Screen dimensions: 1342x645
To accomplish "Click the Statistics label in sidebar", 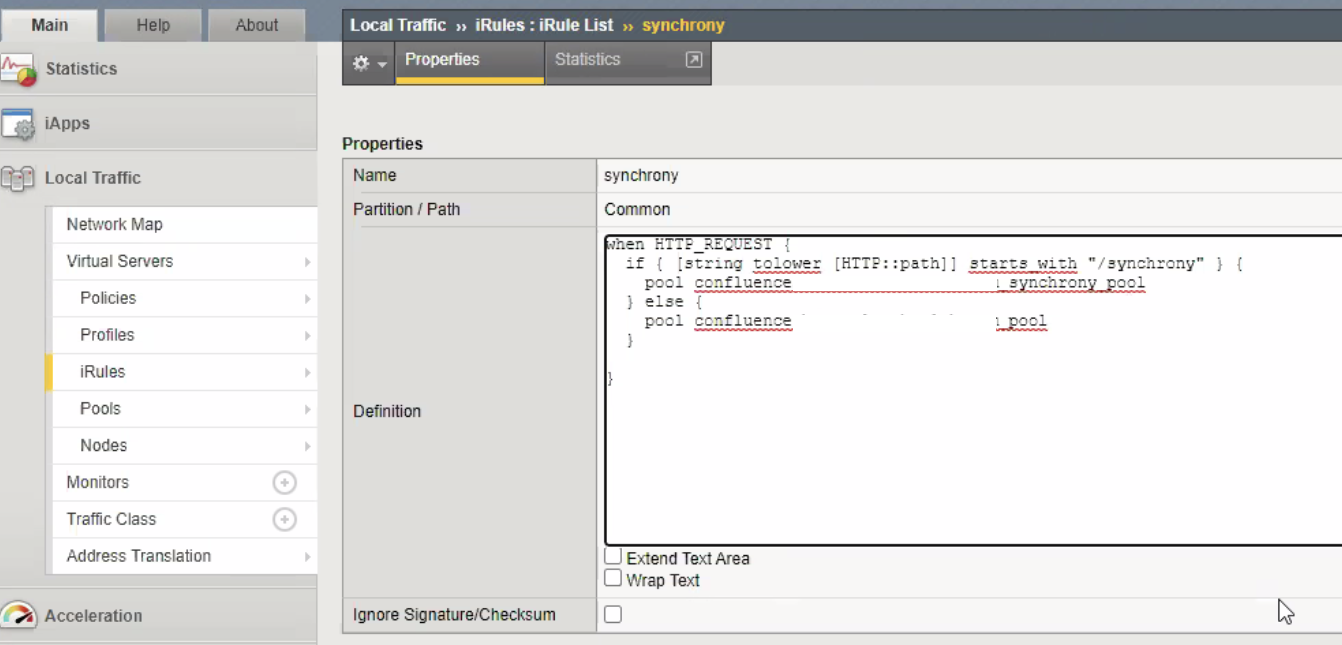I will tap(81, 69).
